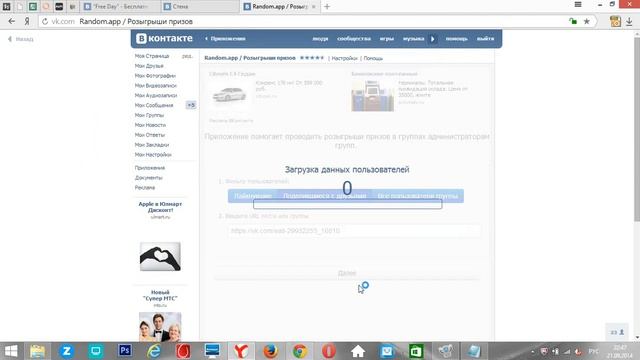Image resolution: width=640 pixels, height=360 pixels.
Task: Open 'Мои Аудиозаписи' in sidebar
Action: (156, 95)
